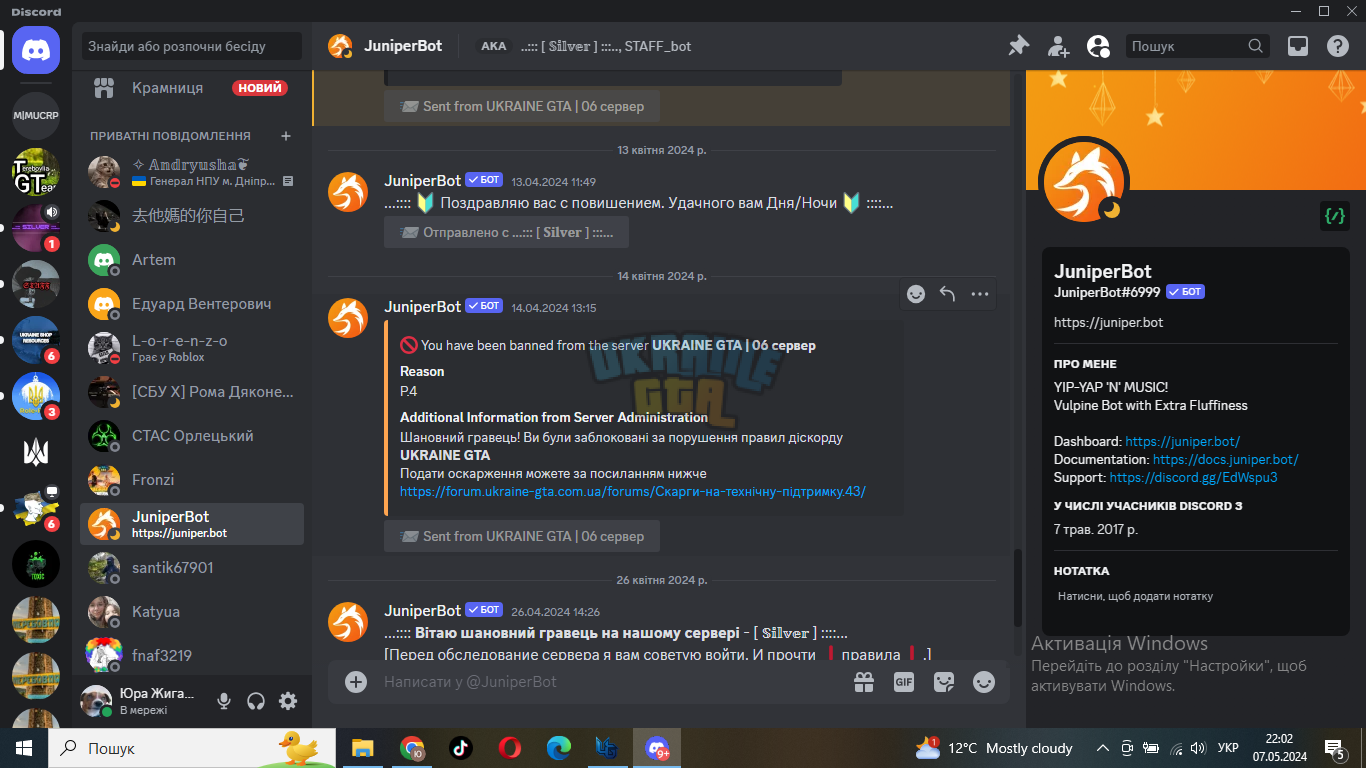Select JuniperBot conversation in DM list
Viewport: 1366px width, 768px height.
point(191,524)
